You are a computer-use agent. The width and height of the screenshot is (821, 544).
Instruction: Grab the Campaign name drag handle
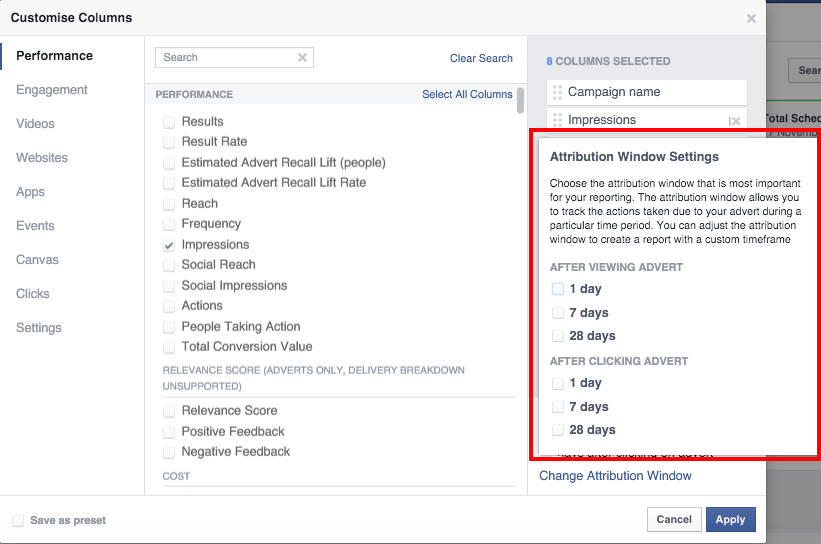[x=557, y=92]
